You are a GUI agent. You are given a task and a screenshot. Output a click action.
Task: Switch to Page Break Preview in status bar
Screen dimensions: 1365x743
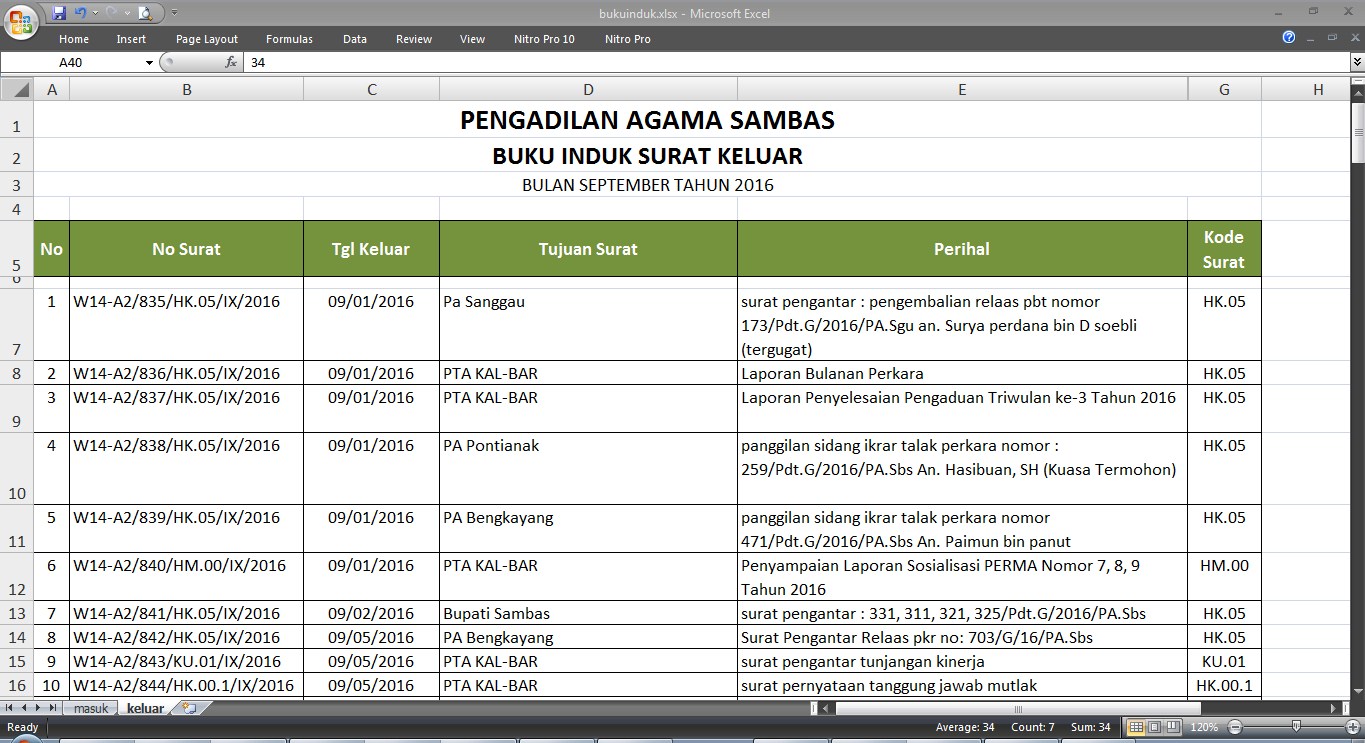tap(1172, 727)
